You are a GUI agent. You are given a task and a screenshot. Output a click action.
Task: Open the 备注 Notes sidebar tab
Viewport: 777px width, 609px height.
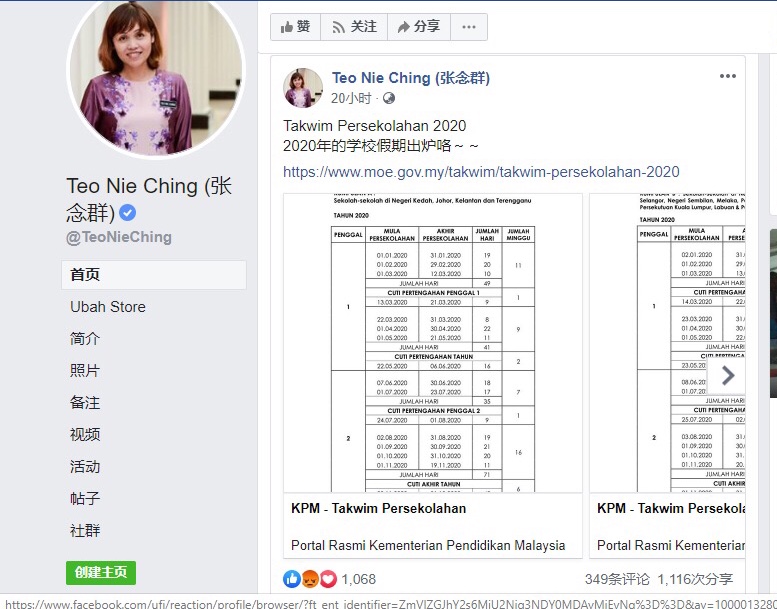(x=85, y=403)
